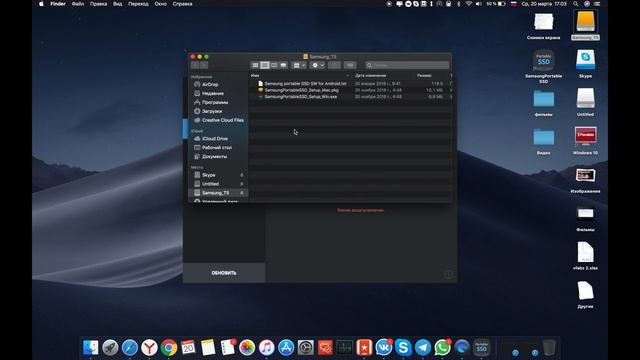Switch Finder to gallery view
640x360 pixels.
point(283,65)
